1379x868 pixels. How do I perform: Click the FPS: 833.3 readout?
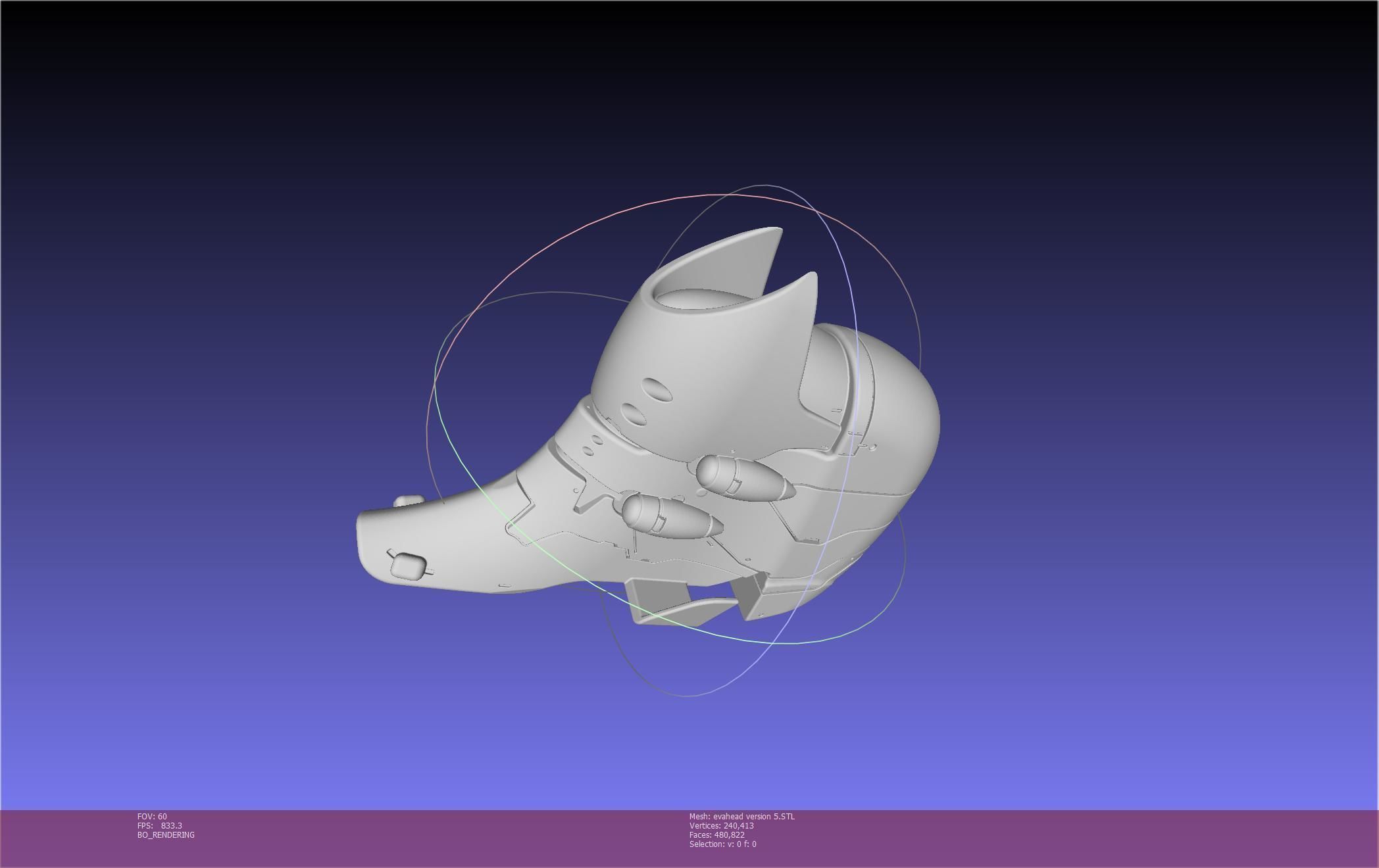point(160,825)
